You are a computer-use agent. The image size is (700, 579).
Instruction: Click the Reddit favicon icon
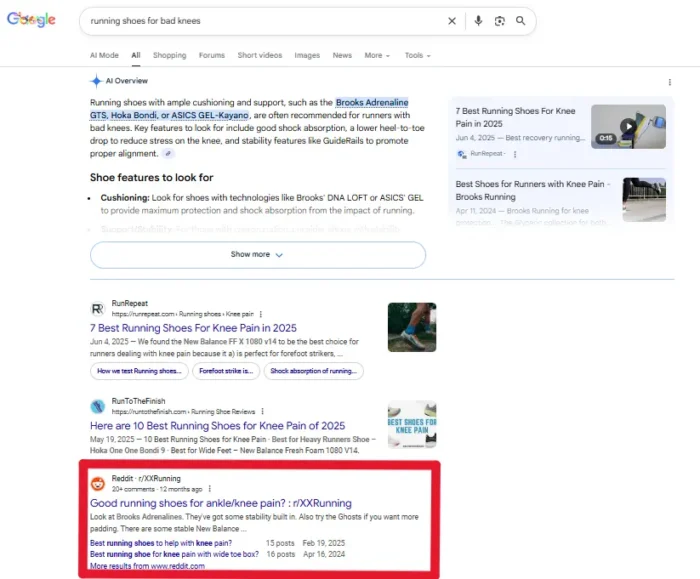[98, 483]
